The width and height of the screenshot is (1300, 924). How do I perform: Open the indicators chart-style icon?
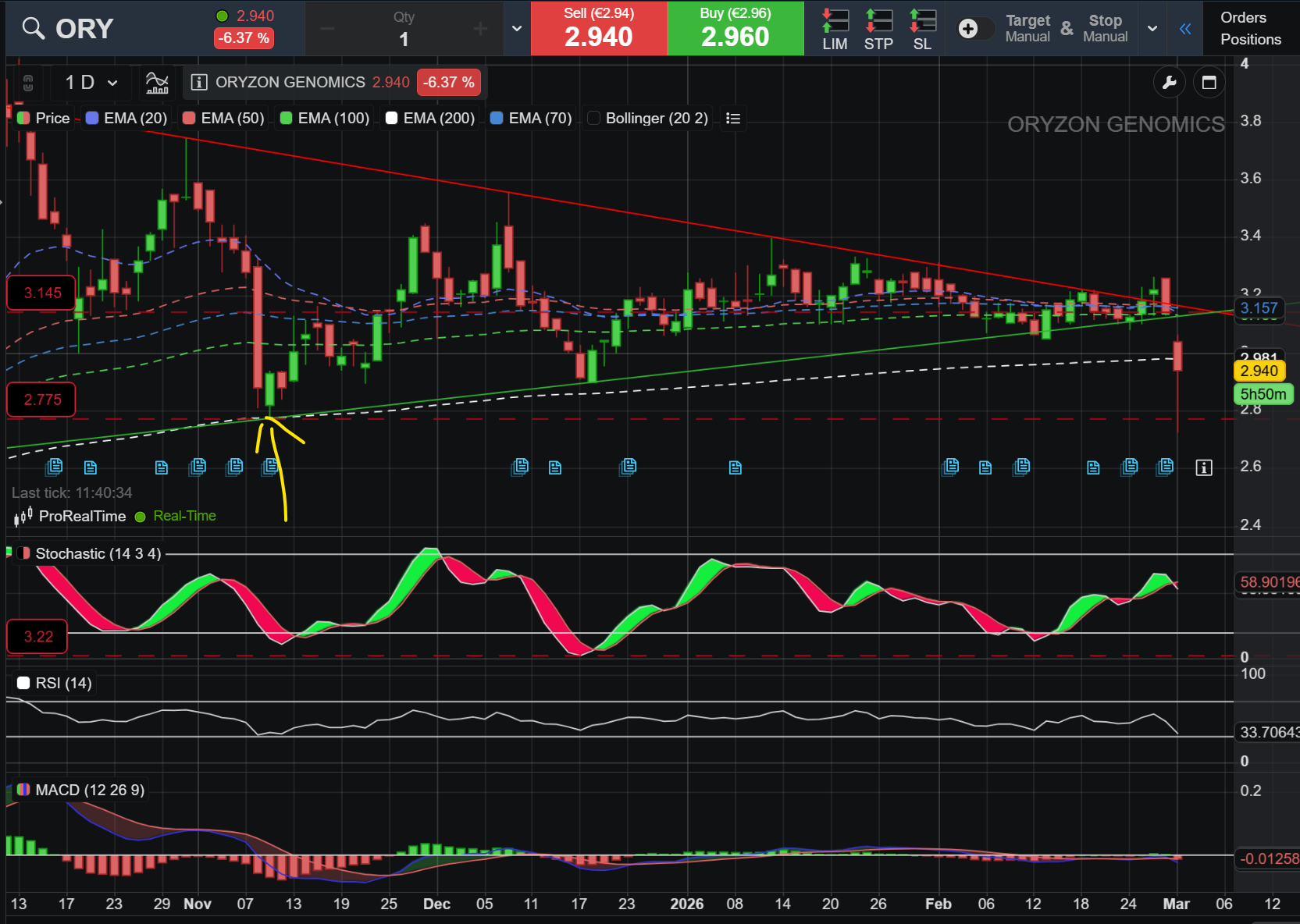157,82
